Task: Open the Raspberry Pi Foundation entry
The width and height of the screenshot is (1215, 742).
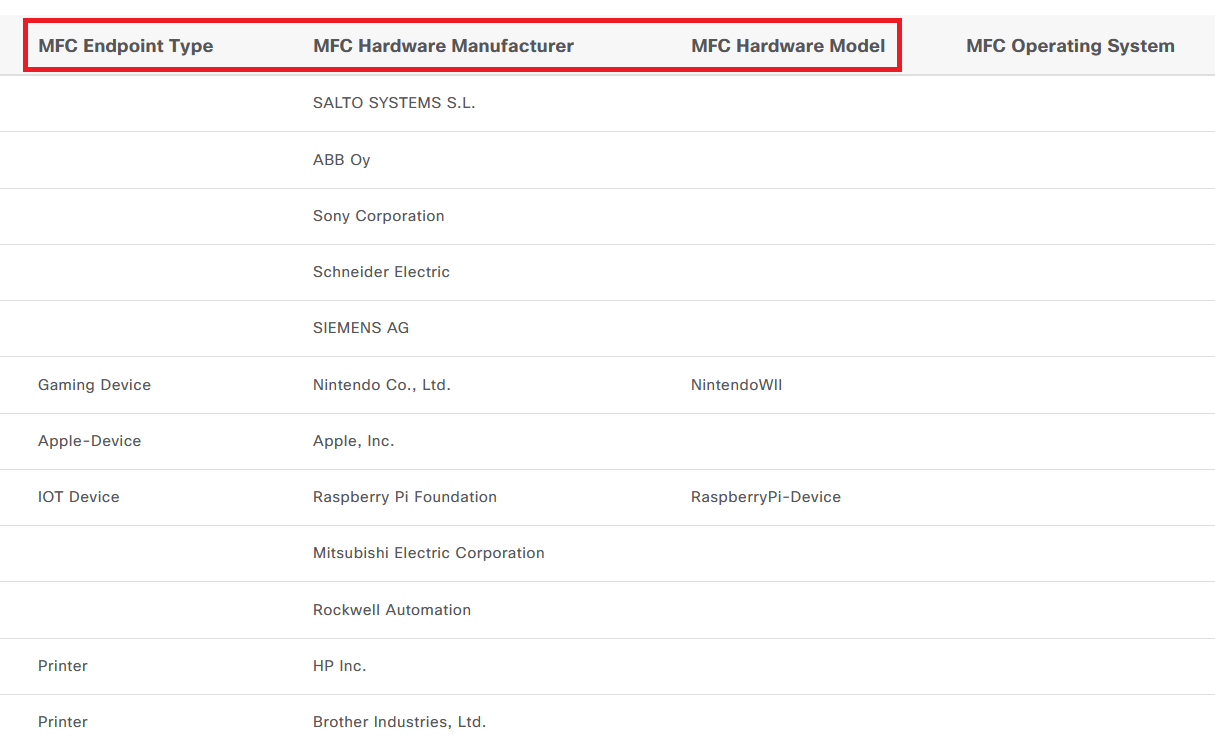Action: (x=404, y=496)
